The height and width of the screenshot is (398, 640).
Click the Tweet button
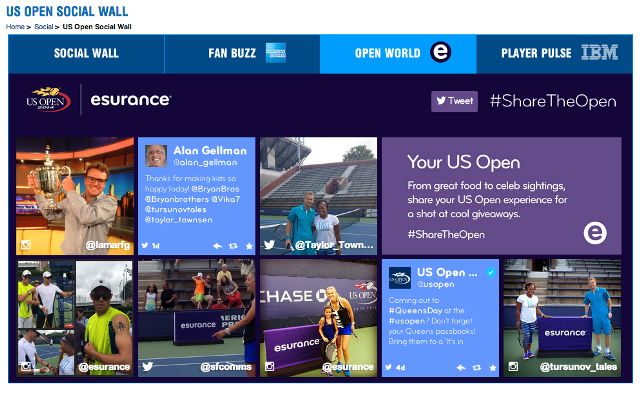(454, 101)
